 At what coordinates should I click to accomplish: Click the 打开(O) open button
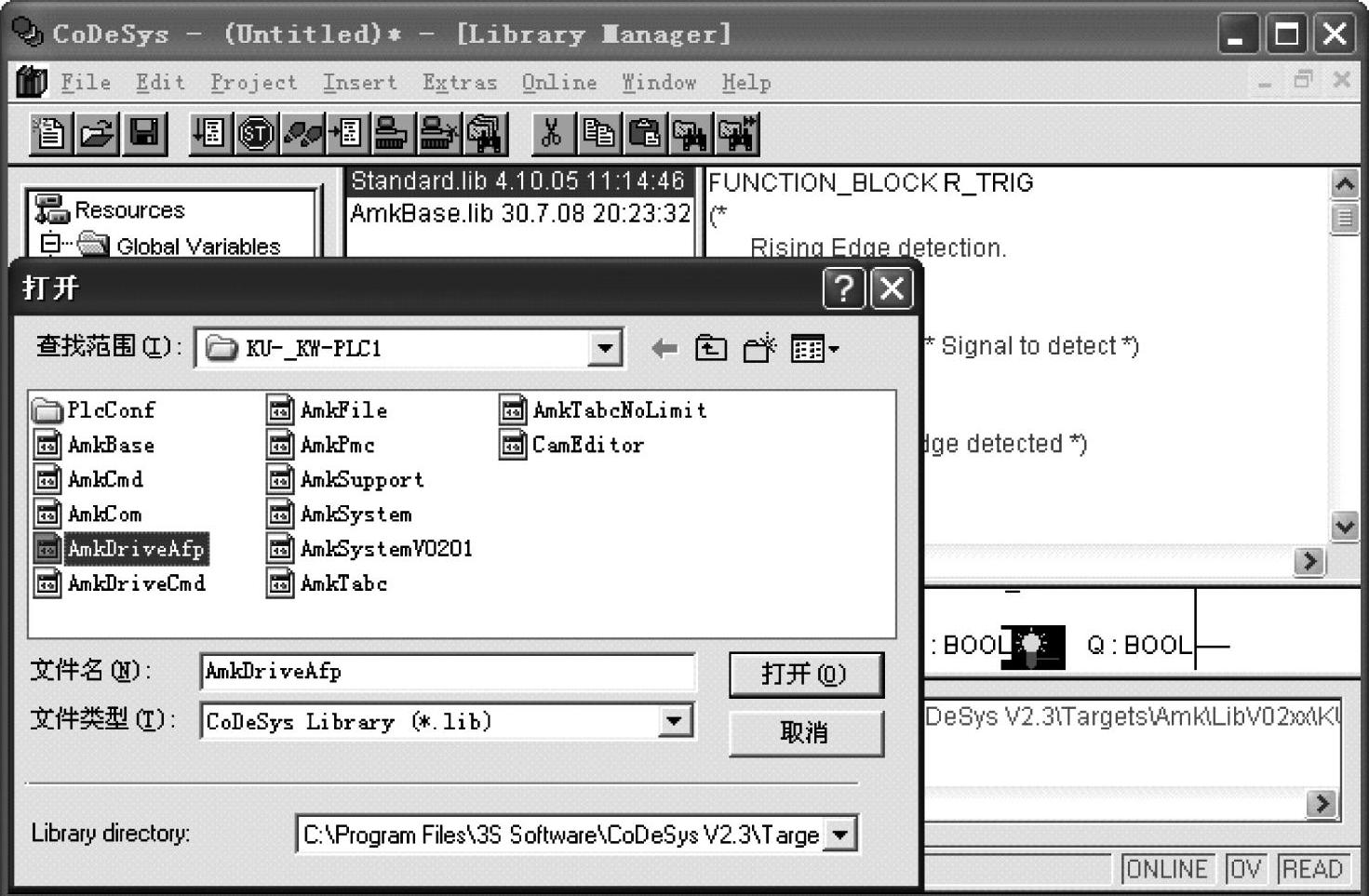point(806,674)
